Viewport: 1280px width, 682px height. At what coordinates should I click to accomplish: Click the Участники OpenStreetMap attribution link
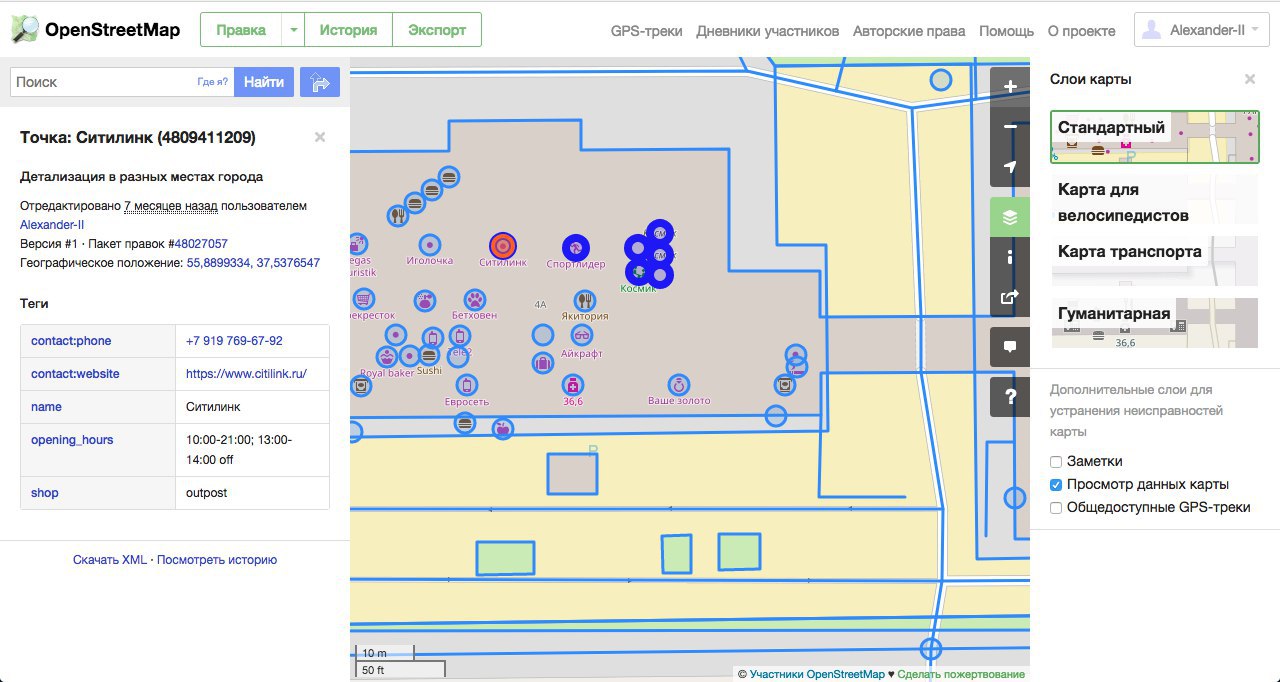[817, 674]
